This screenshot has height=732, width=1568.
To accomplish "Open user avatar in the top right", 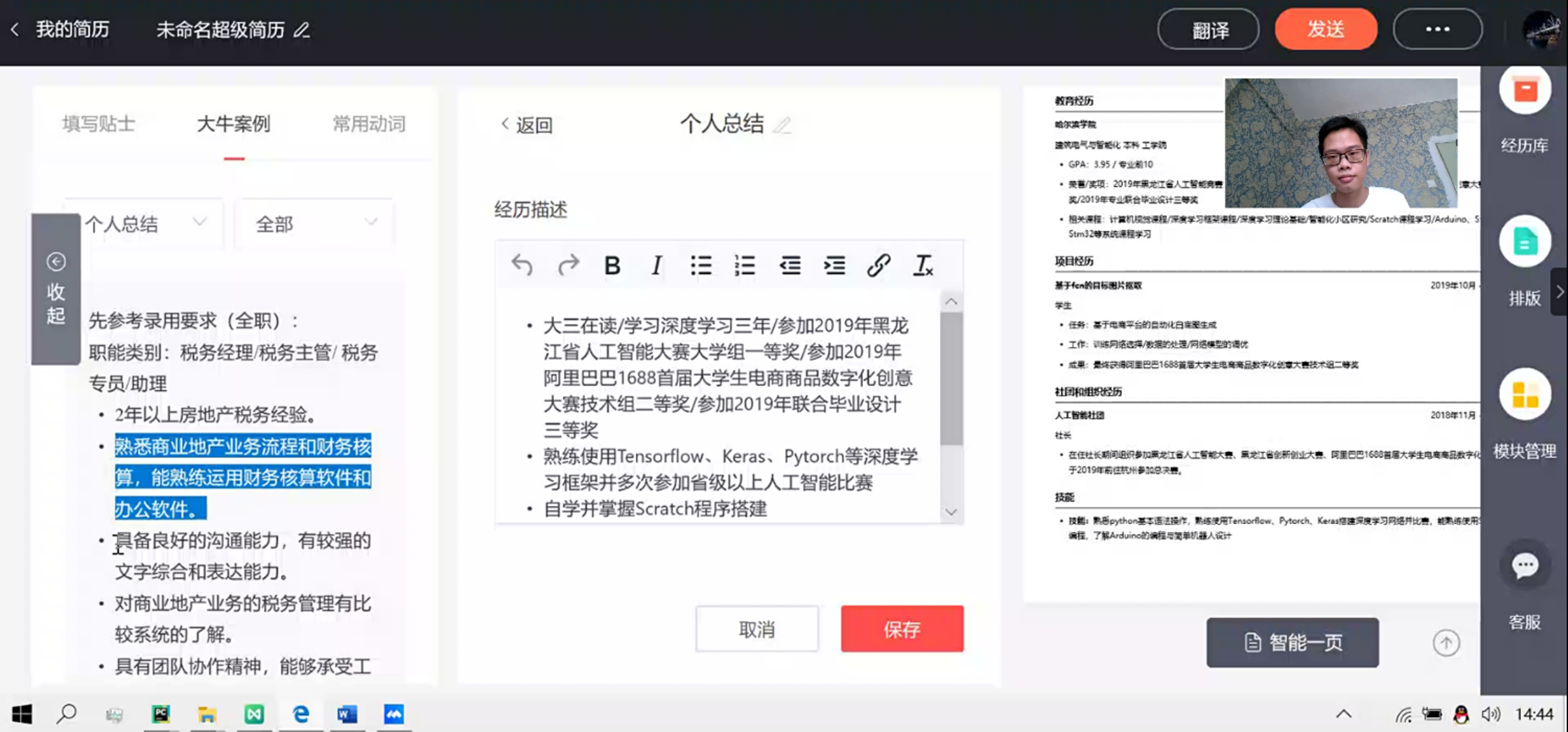I will point(1543,30).
